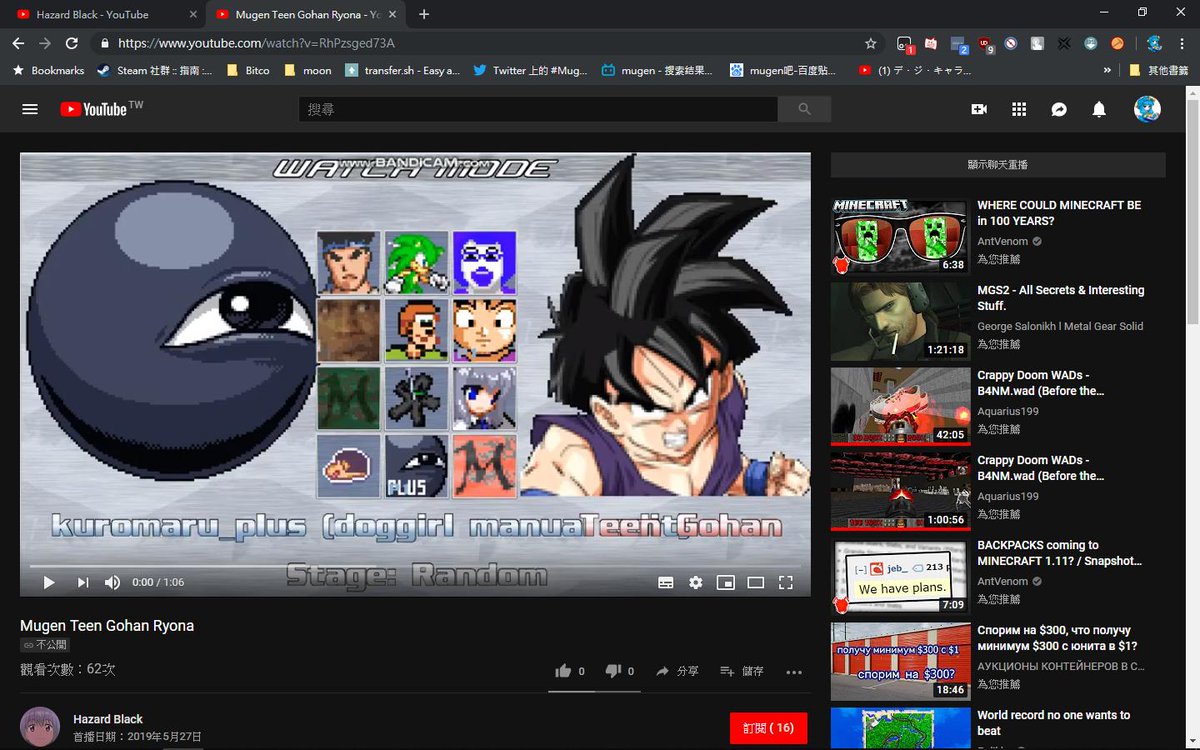Enter full screen mode
The image size is (1200, 750).
[786, 582]
